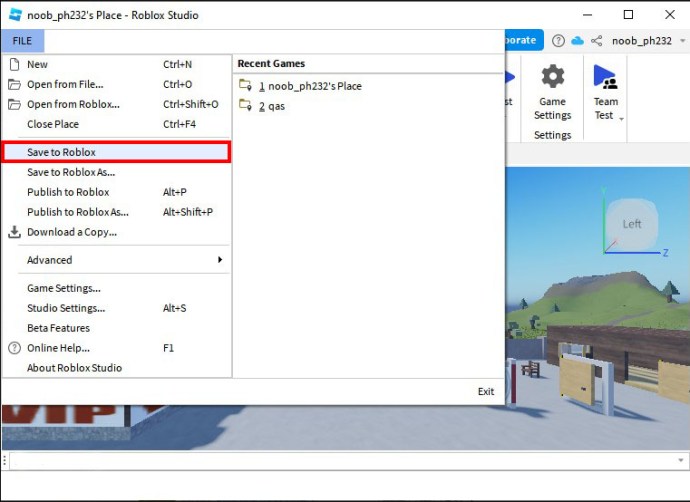
Task: Open Beta Features
Action: click(x=116, y=328)
